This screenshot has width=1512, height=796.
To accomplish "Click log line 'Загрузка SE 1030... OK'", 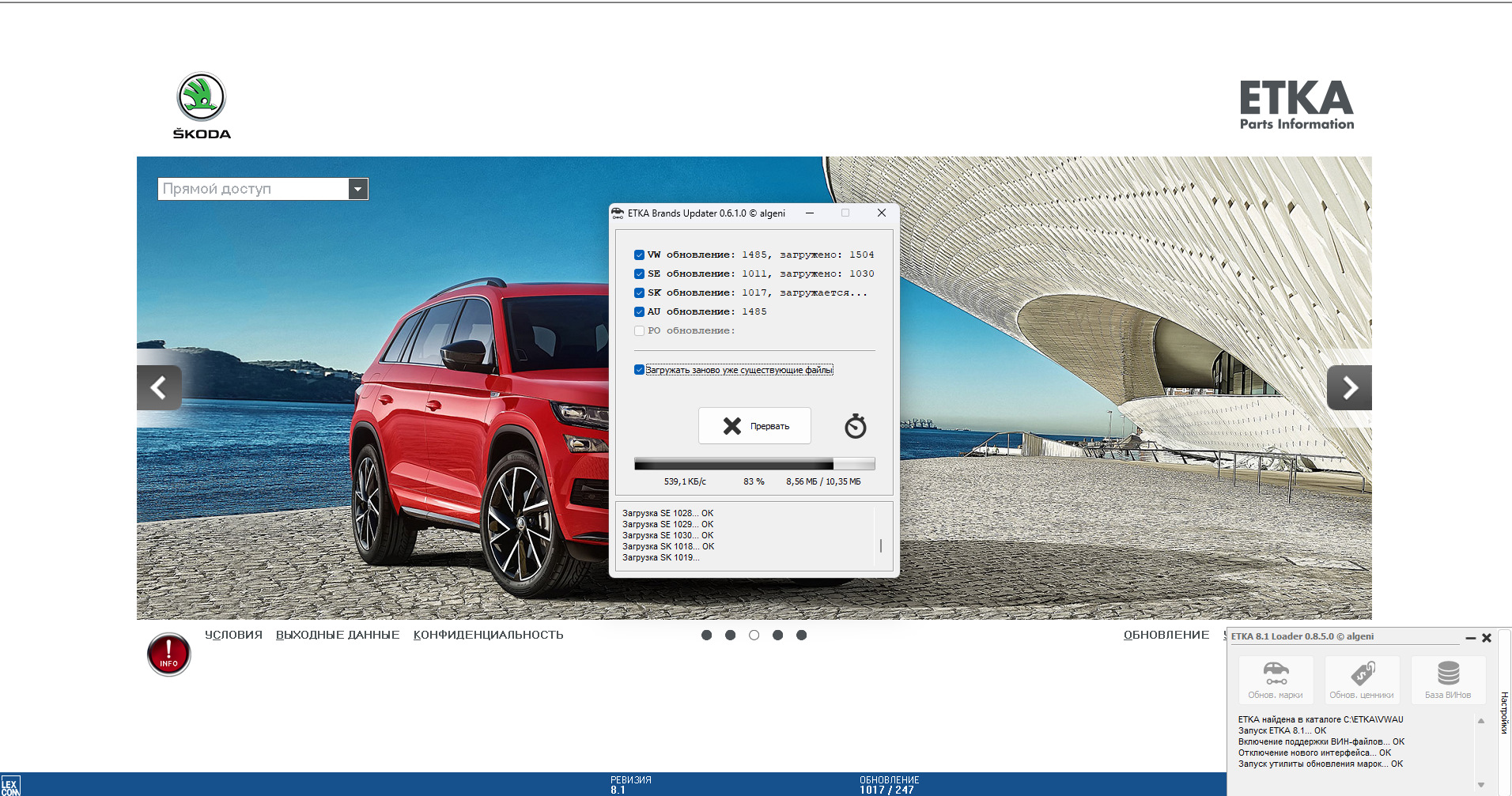I will pyautogui.click(x=667, y=535).
